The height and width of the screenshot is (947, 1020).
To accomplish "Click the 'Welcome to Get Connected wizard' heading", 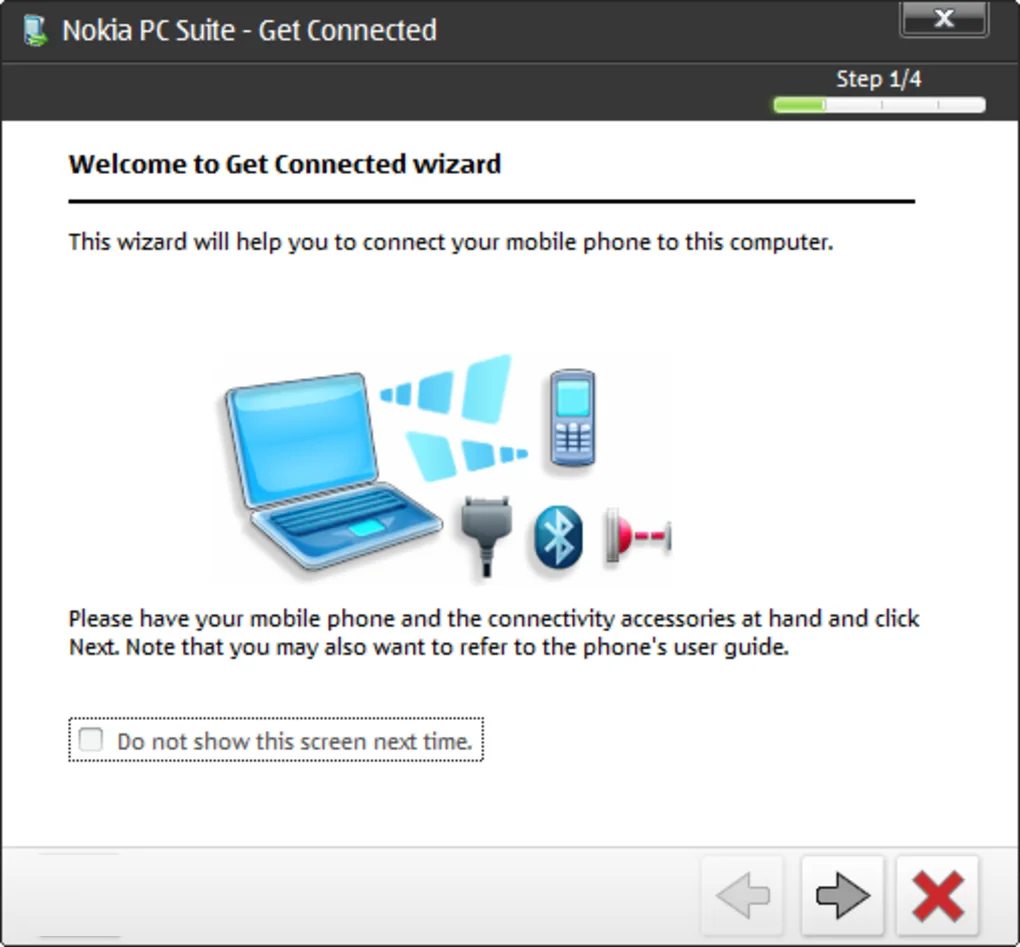I will pyautogui.click(x=285, y=164).
